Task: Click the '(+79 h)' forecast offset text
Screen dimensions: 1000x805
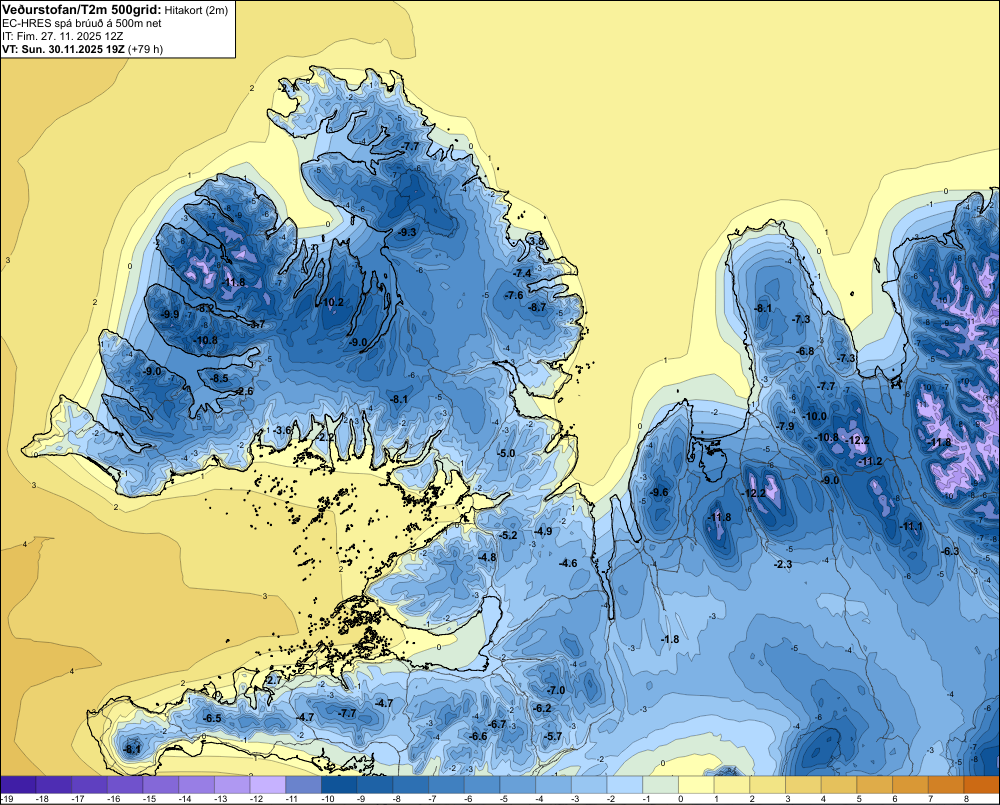Action: pos(146,49)
